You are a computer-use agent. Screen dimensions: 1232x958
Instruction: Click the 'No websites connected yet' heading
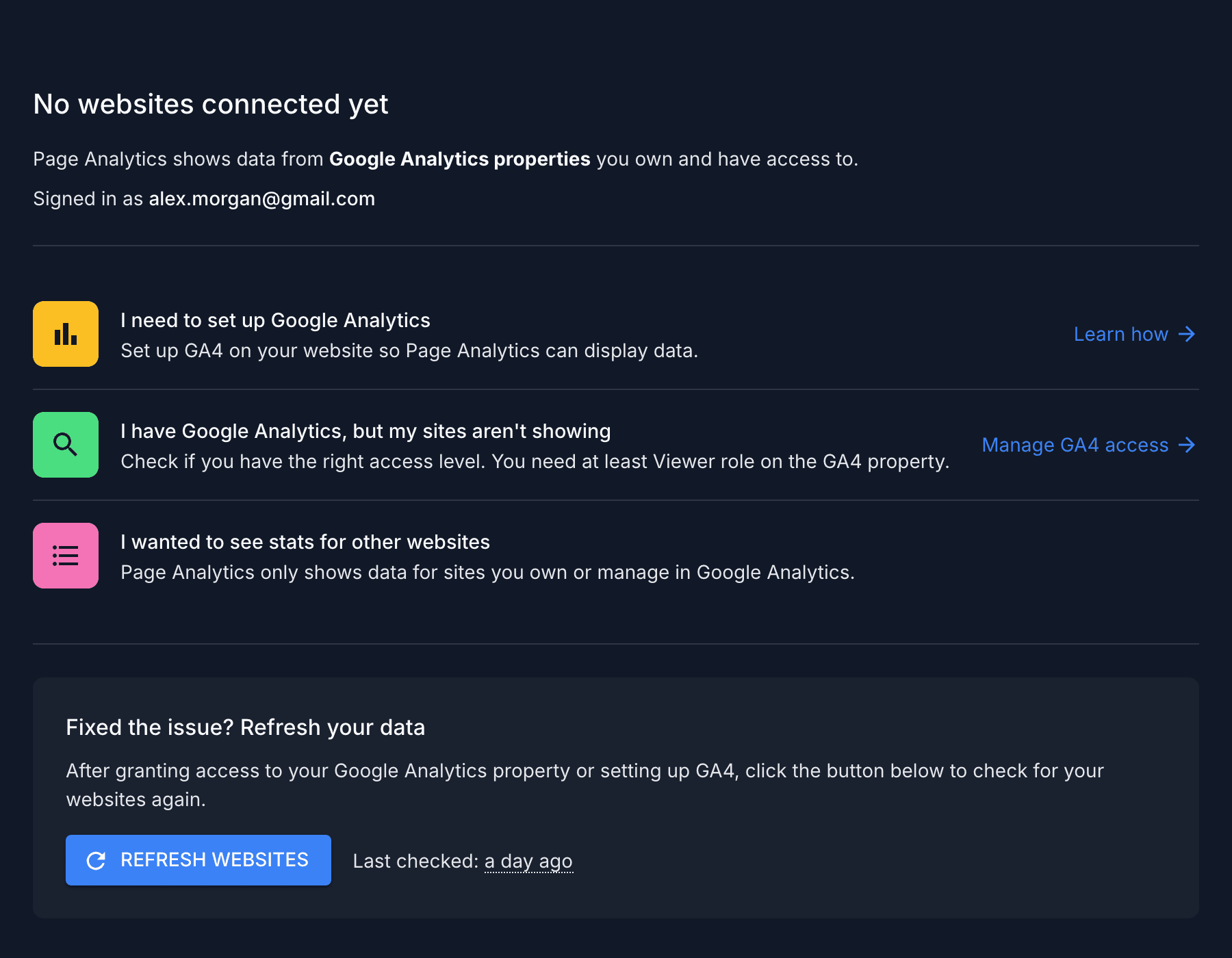211,104
